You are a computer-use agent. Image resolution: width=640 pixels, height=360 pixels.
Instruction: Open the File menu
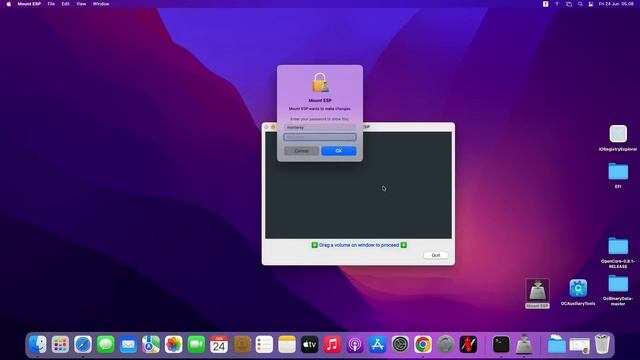(x=51, y=4)
